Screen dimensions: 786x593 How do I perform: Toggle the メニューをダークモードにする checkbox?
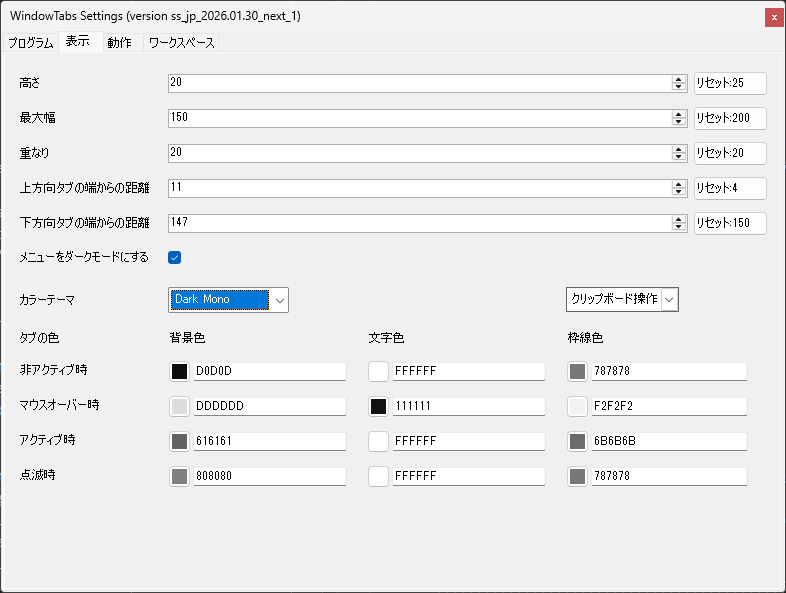[175, 257]
